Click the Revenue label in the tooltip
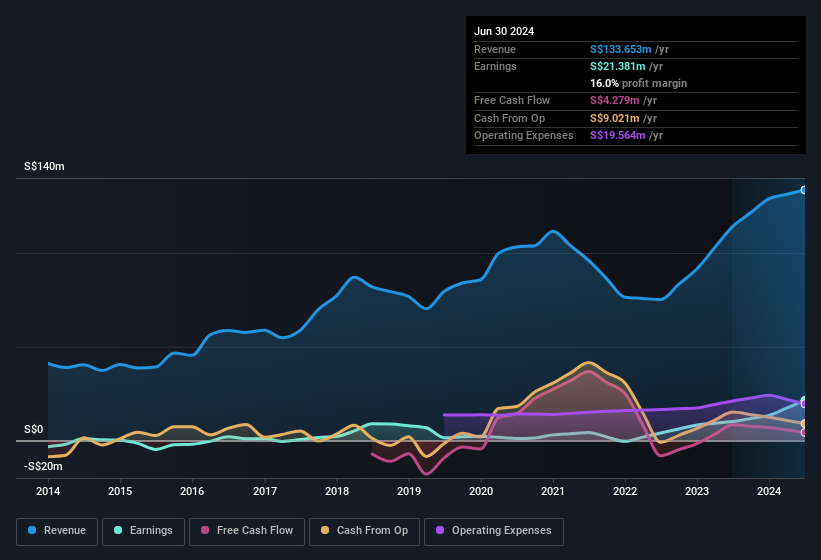 pos(495,49)
